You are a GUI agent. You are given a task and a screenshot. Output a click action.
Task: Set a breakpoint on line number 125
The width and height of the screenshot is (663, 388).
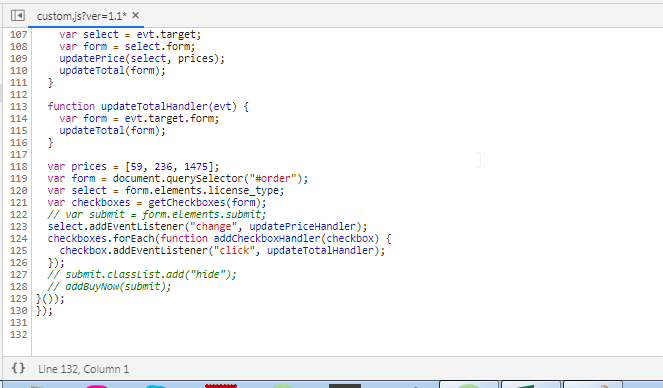(x=19, y=251)
